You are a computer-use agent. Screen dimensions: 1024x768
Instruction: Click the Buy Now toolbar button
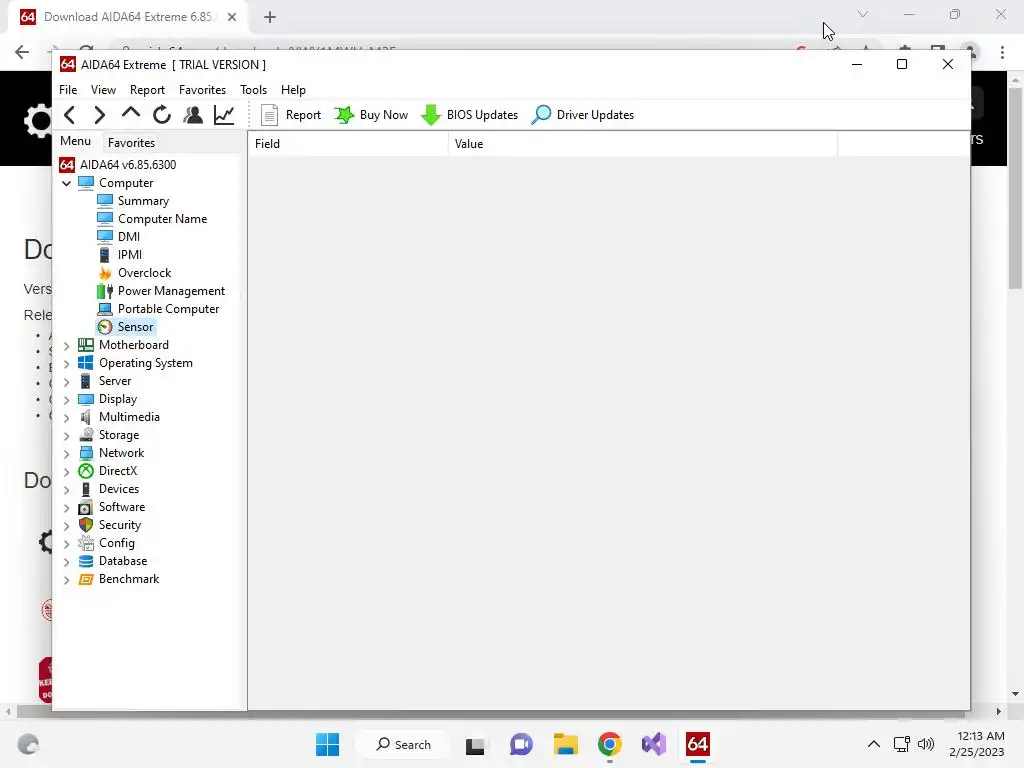pos(371,115)
